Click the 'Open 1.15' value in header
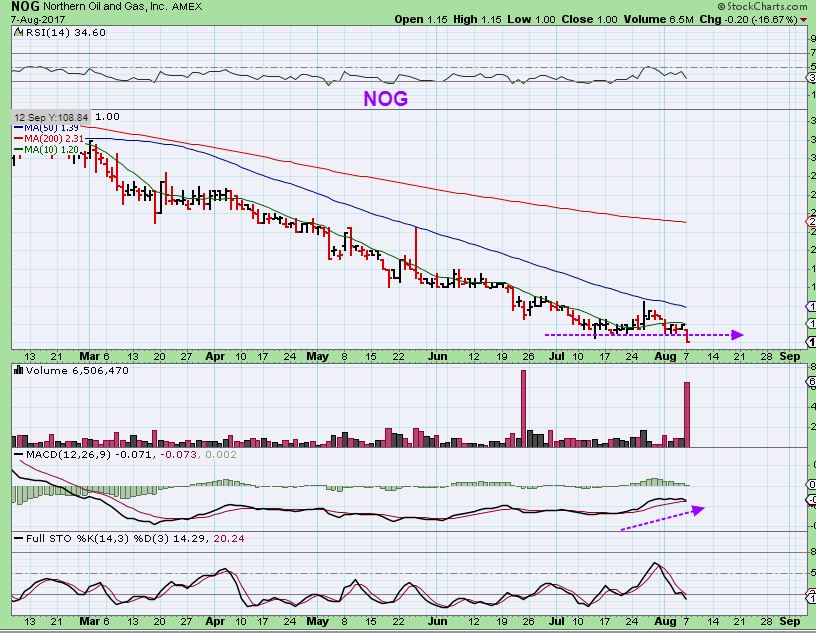Screen dimensions: 816x633 (x=421, y=19)
